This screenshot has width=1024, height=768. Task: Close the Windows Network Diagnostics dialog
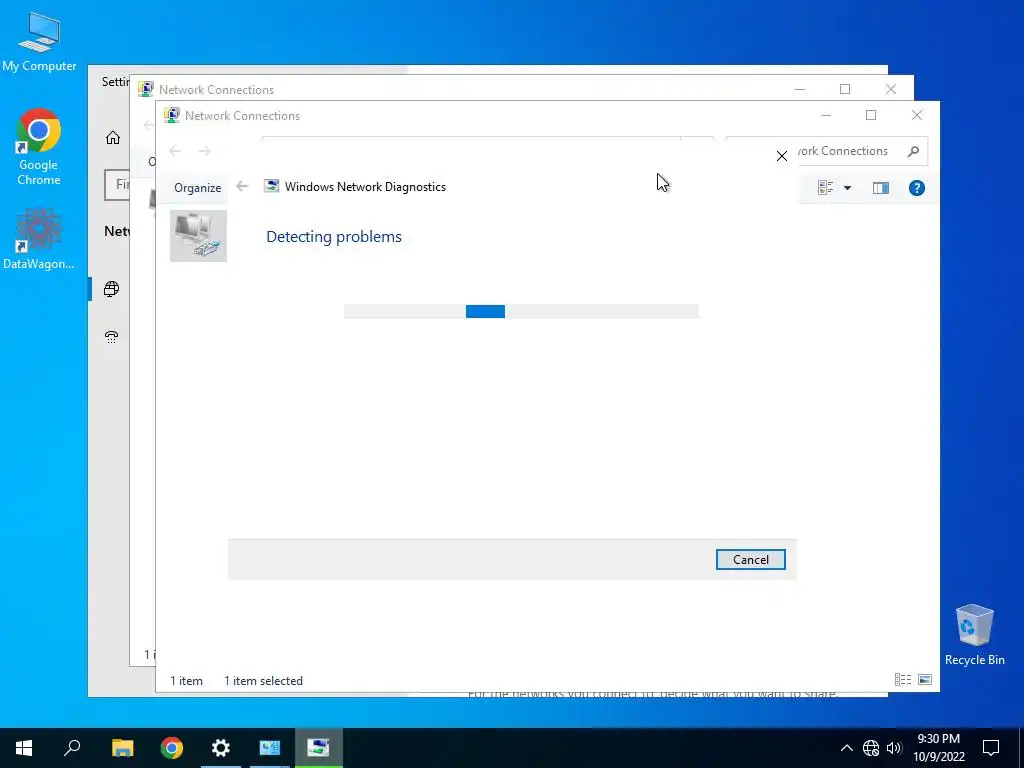[x=782, y=156]
